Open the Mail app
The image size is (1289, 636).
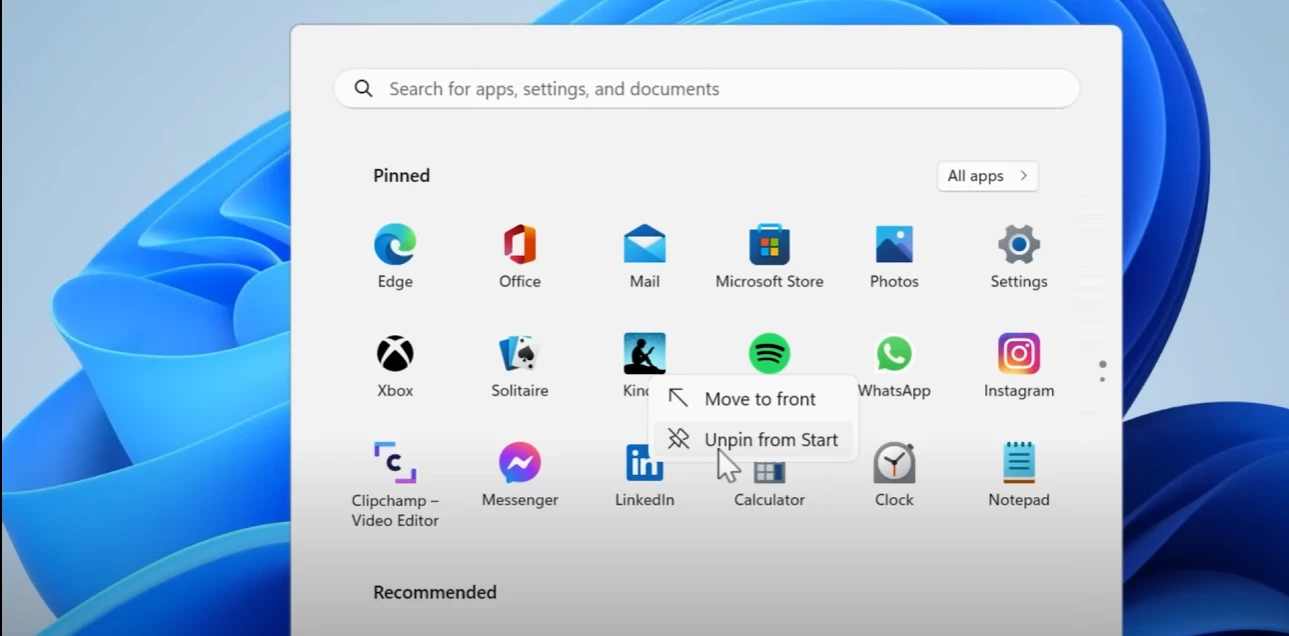[644, 245]
